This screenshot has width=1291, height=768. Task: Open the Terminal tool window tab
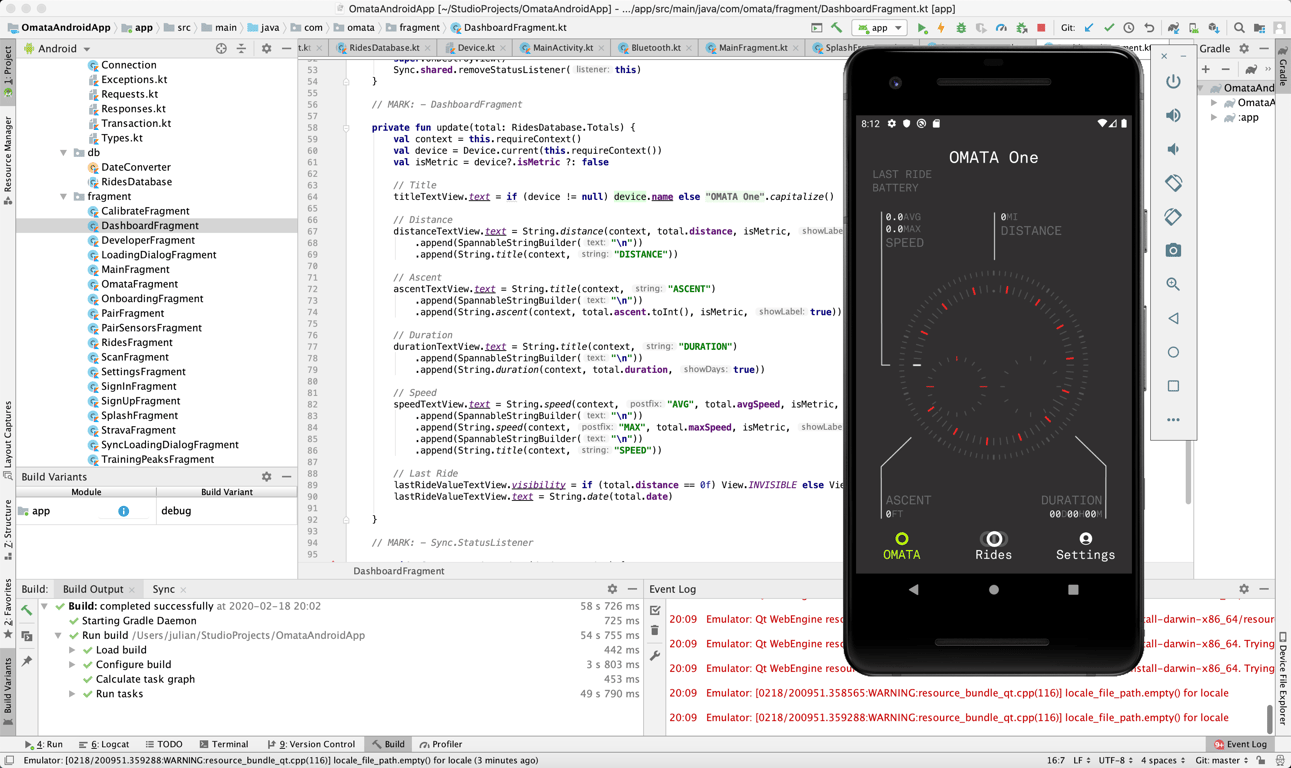tap(223, 745)
